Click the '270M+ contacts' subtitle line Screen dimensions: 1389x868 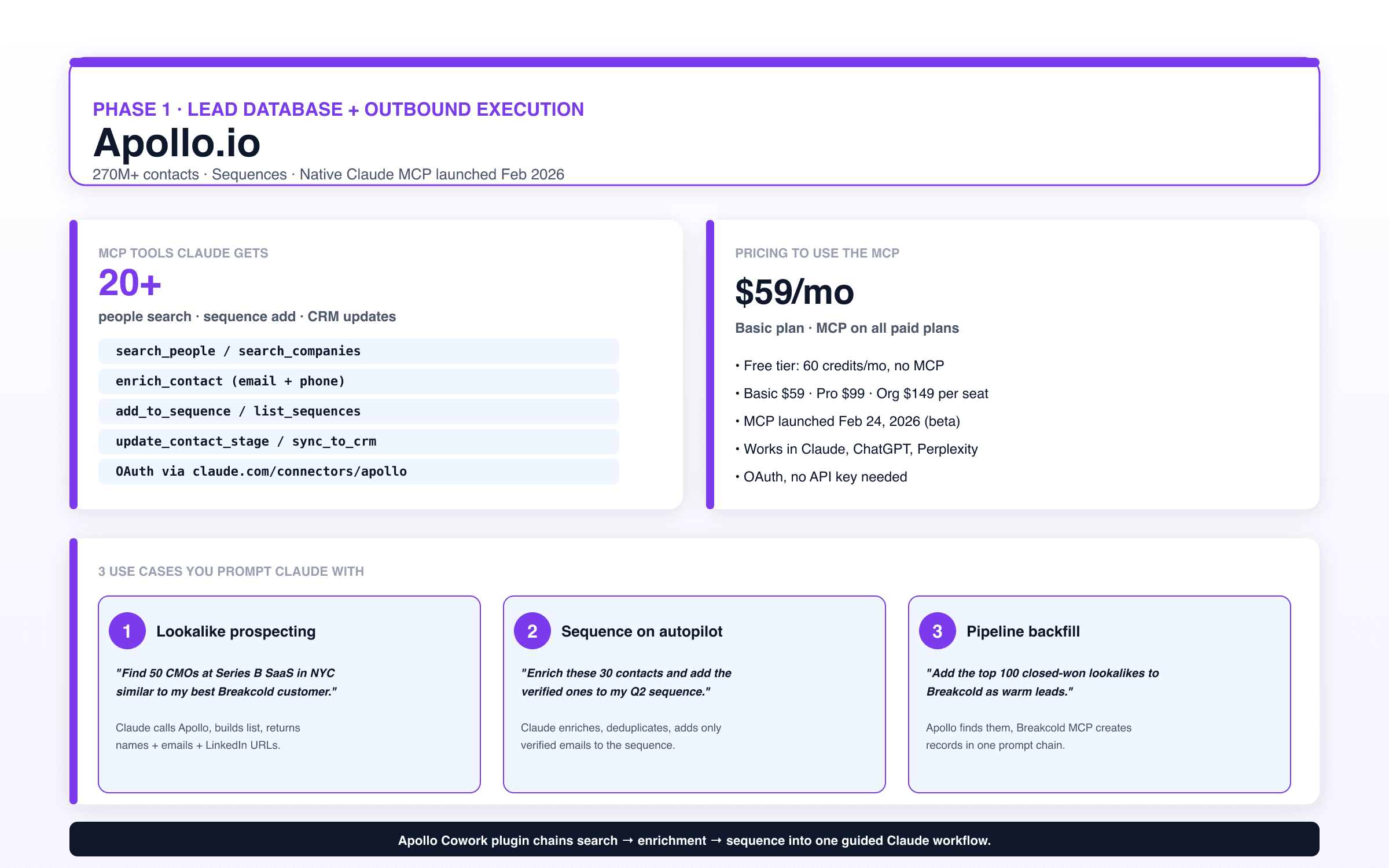click(328, 174)
